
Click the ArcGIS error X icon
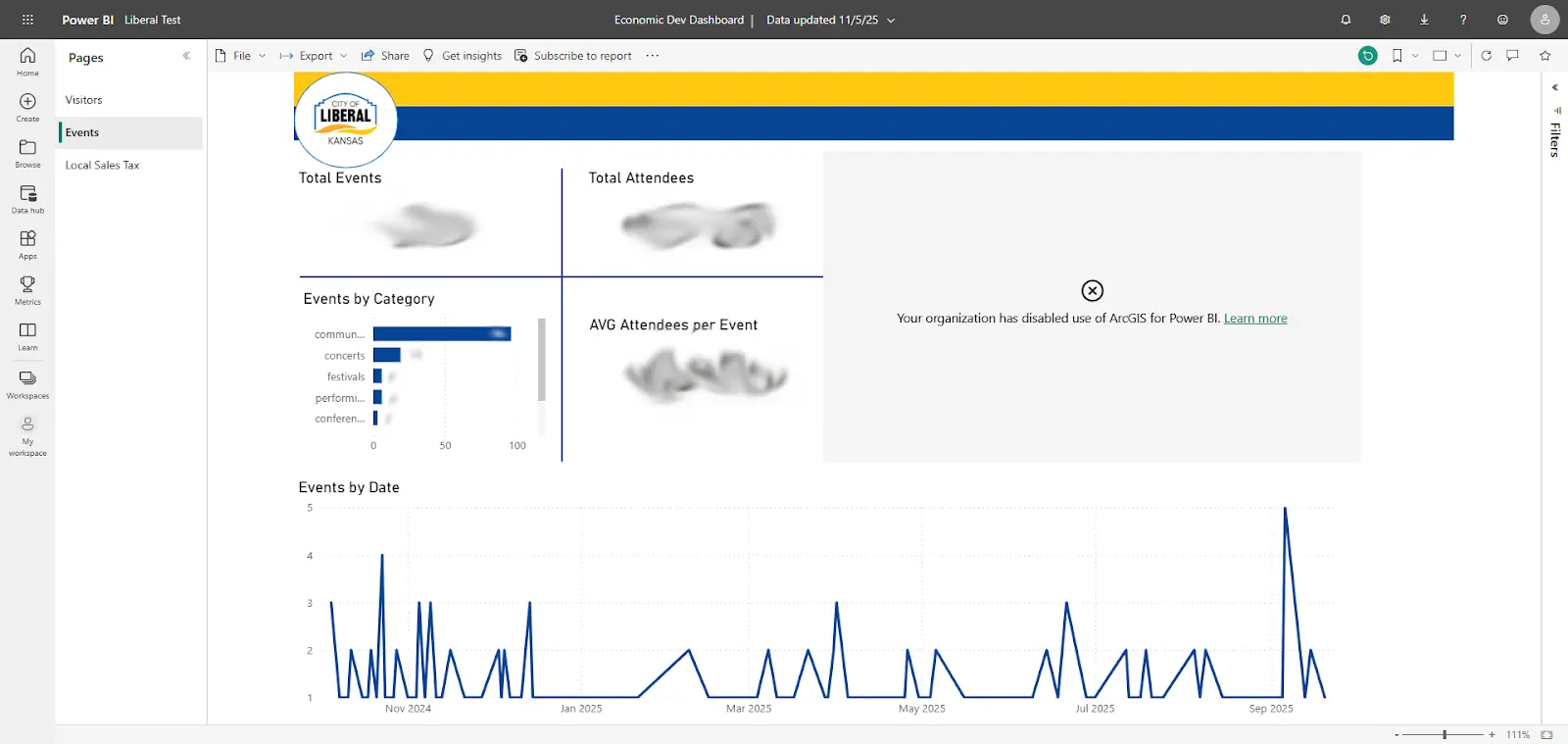click(1092, 291)
